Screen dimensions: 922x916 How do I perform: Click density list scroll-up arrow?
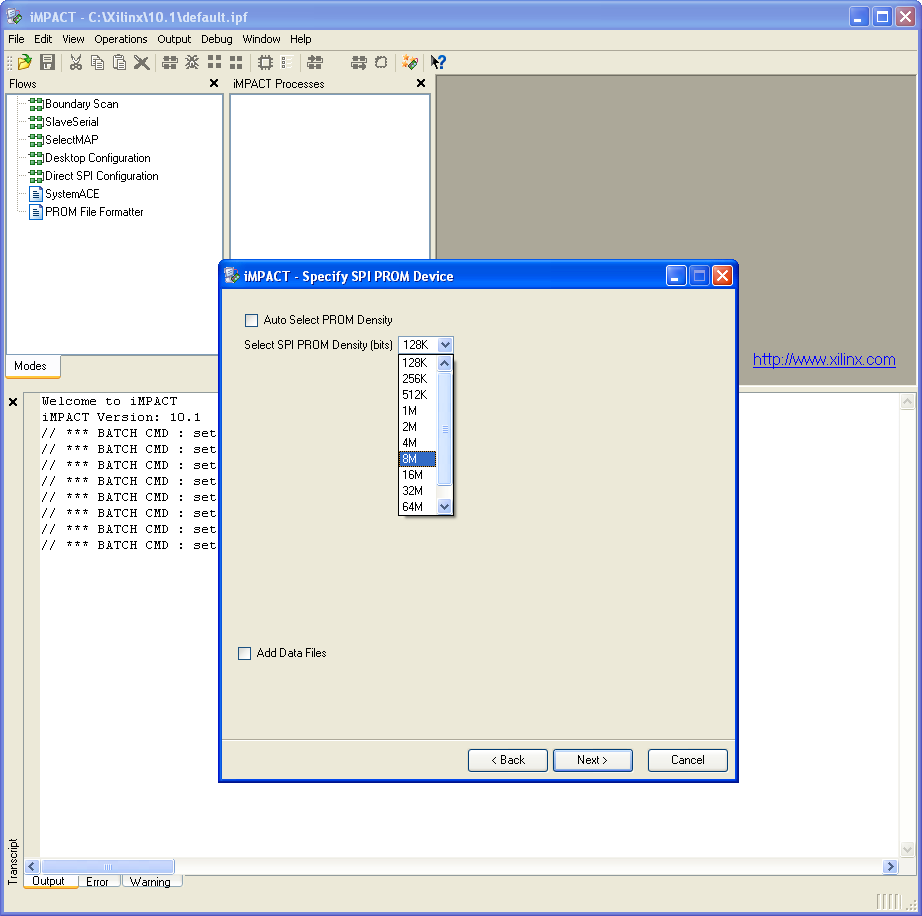pos(445,363)
